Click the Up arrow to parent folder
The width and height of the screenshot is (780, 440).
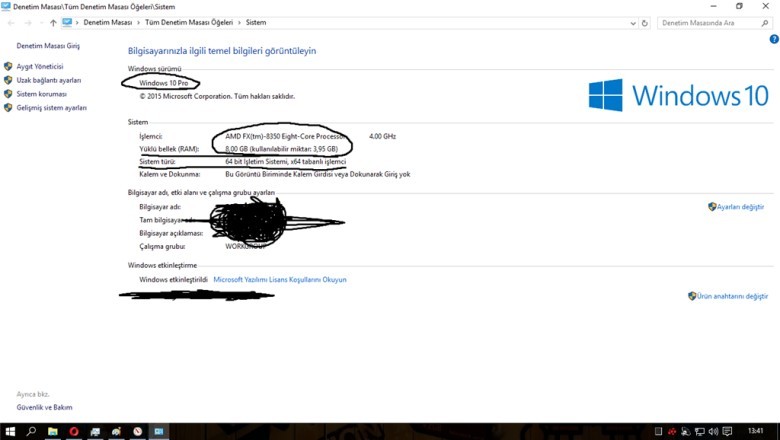(53, 23)
